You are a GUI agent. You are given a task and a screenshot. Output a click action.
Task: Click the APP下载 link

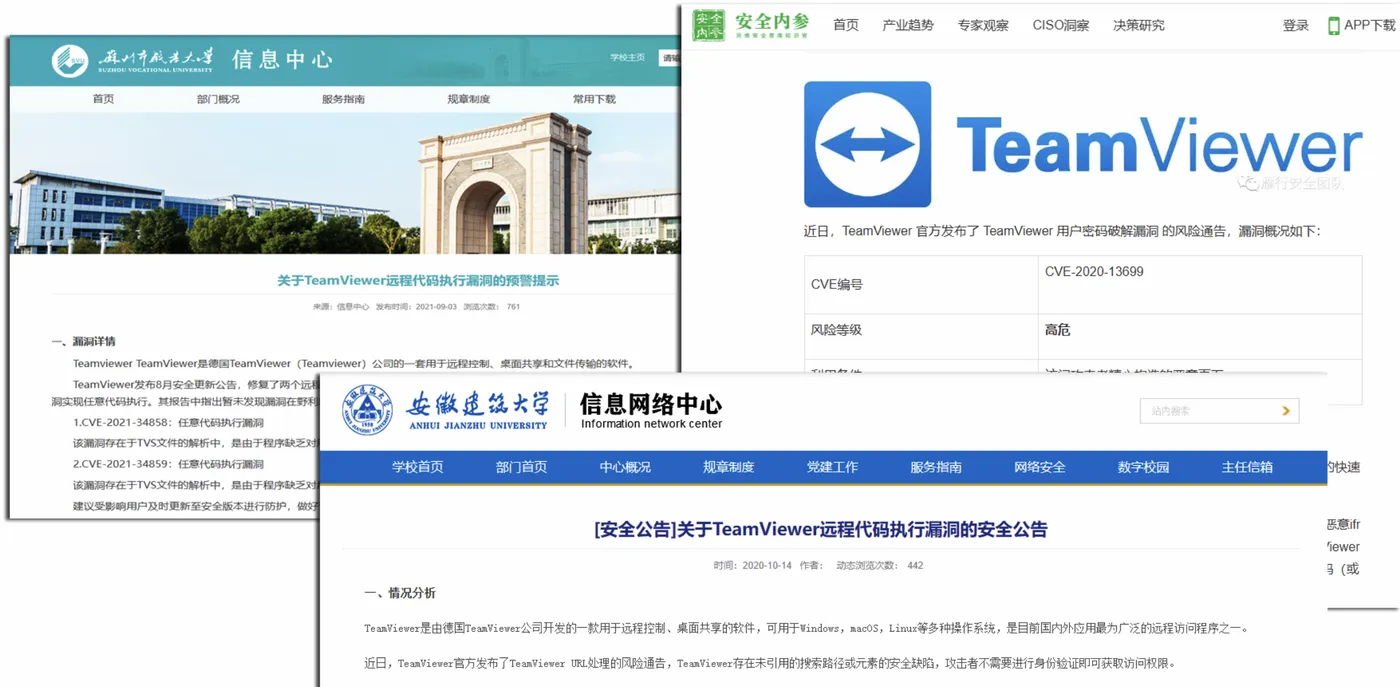pyautogui.click(x=1369, y=25)
